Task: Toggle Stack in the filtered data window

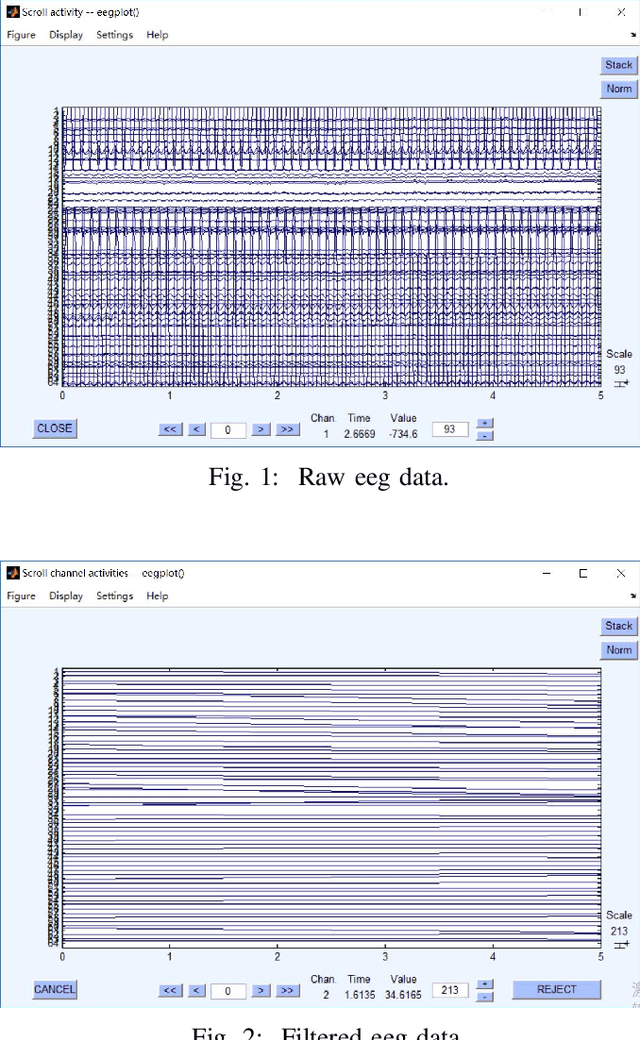Action: coord(619,626)
